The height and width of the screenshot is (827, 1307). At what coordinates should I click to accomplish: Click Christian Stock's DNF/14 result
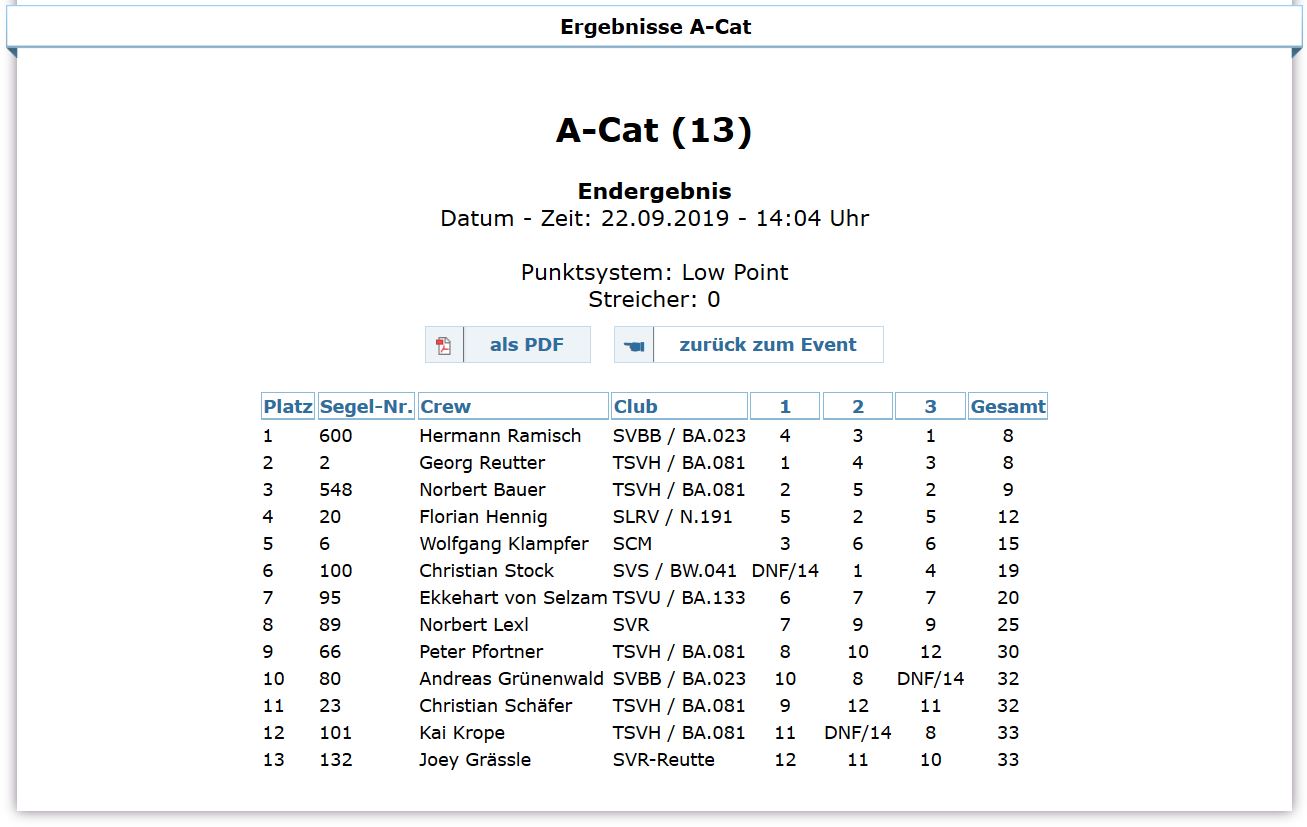[785, 571]
